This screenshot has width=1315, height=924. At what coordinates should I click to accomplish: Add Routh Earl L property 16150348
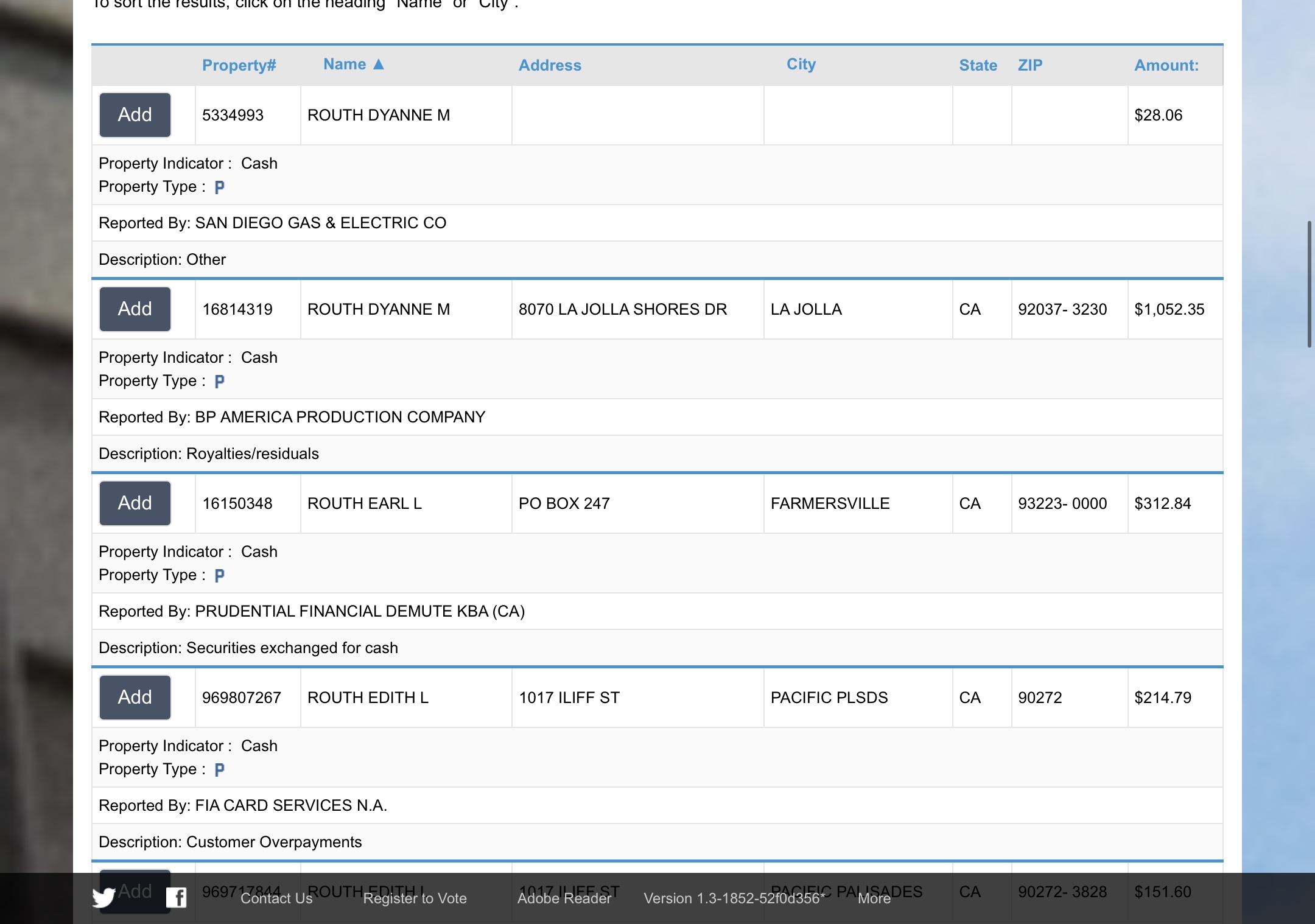coord(135,503)
